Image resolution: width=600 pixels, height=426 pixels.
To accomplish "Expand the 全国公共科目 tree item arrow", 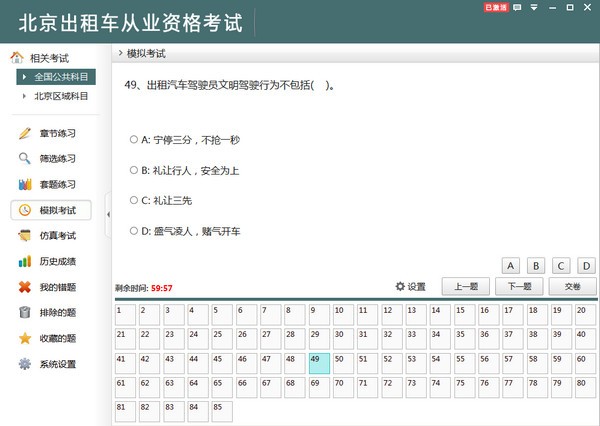I will click(24, 77).
